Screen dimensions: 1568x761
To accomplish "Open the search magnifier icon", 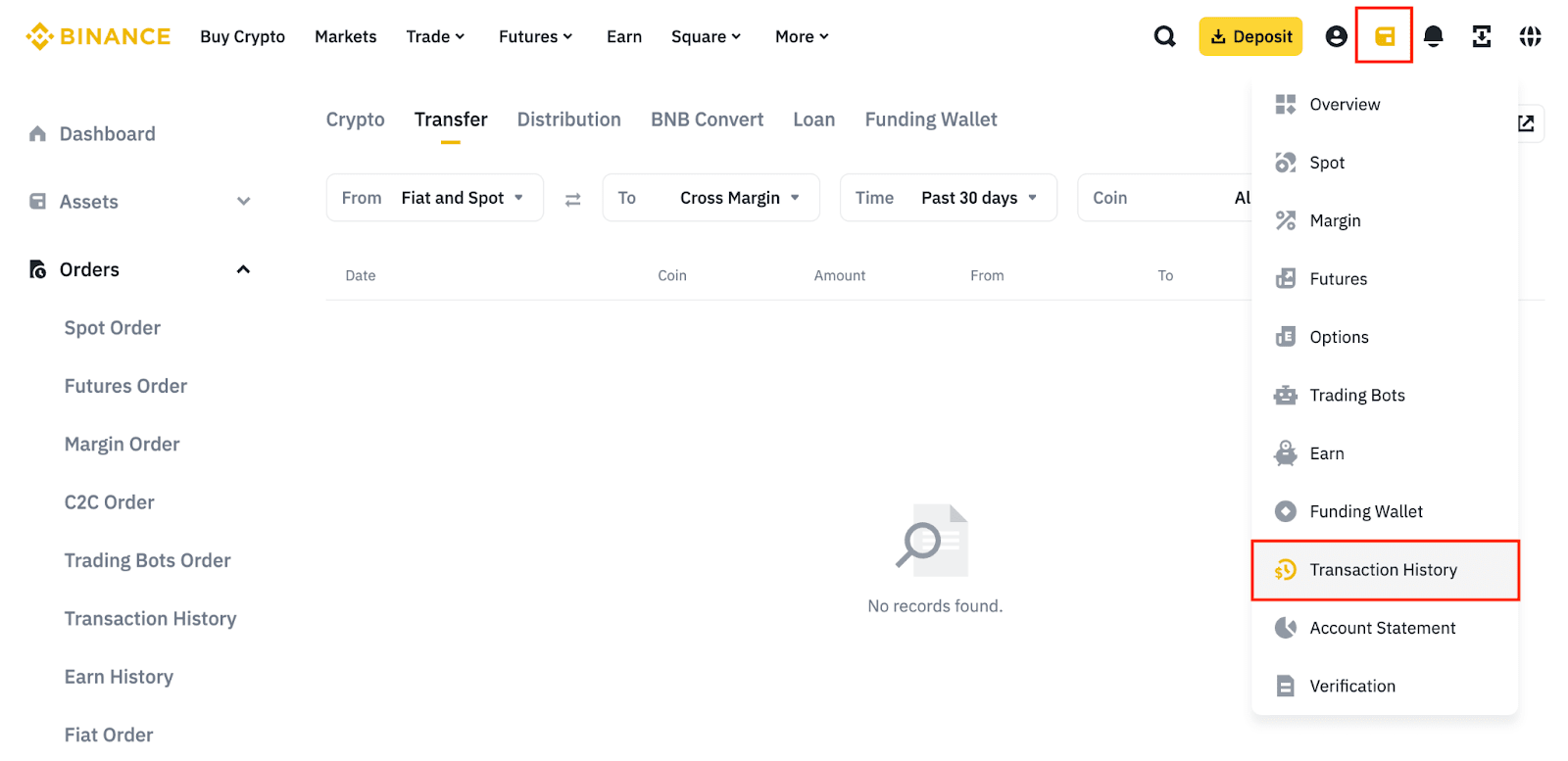I will 1164,36.
